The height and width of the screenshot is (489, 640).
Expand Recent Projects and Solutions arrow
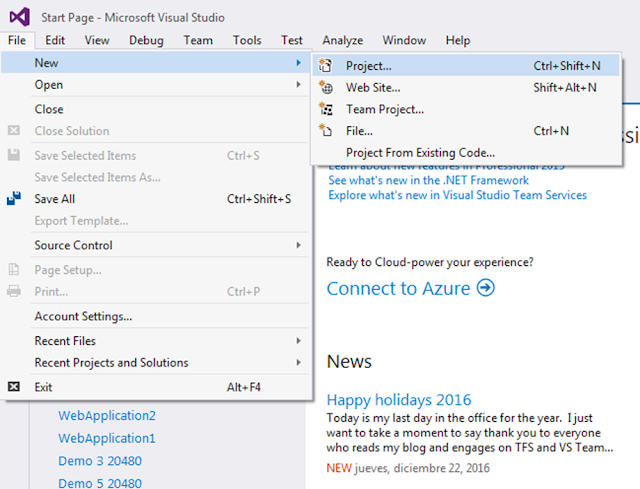pos(299,362)
